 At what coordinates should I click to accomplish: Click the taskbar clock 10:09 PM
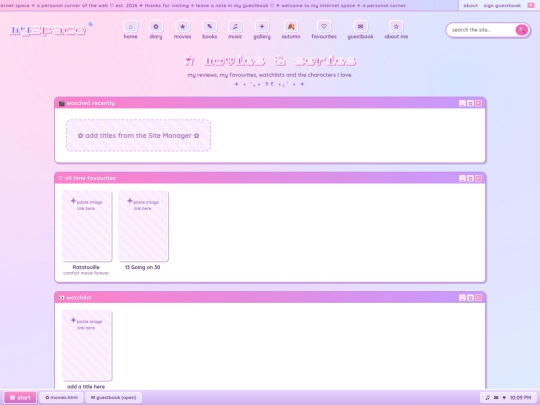click(520, 397)
